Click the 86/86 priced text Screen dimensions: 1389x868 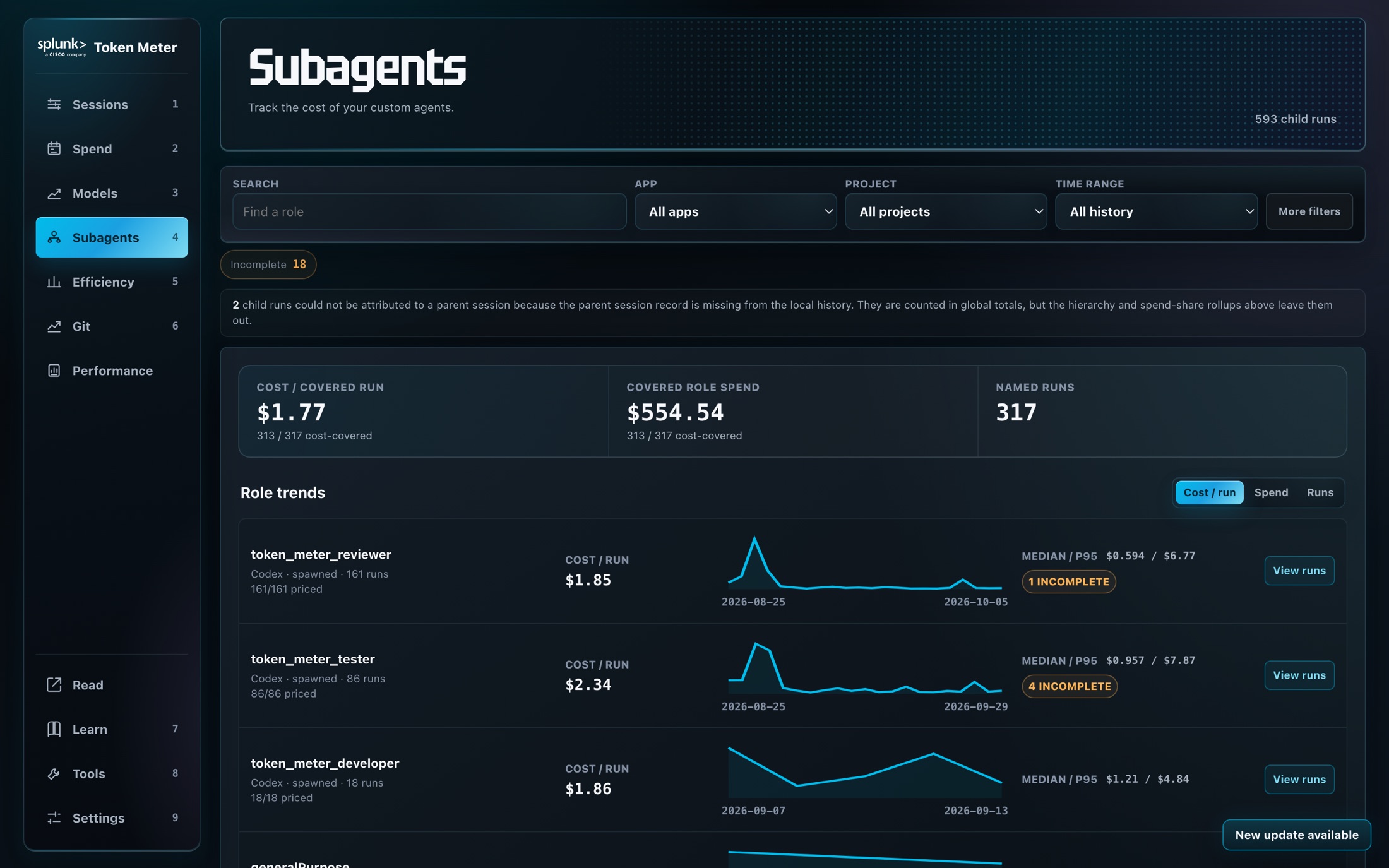pyautogui.click(x=283, y=694)
